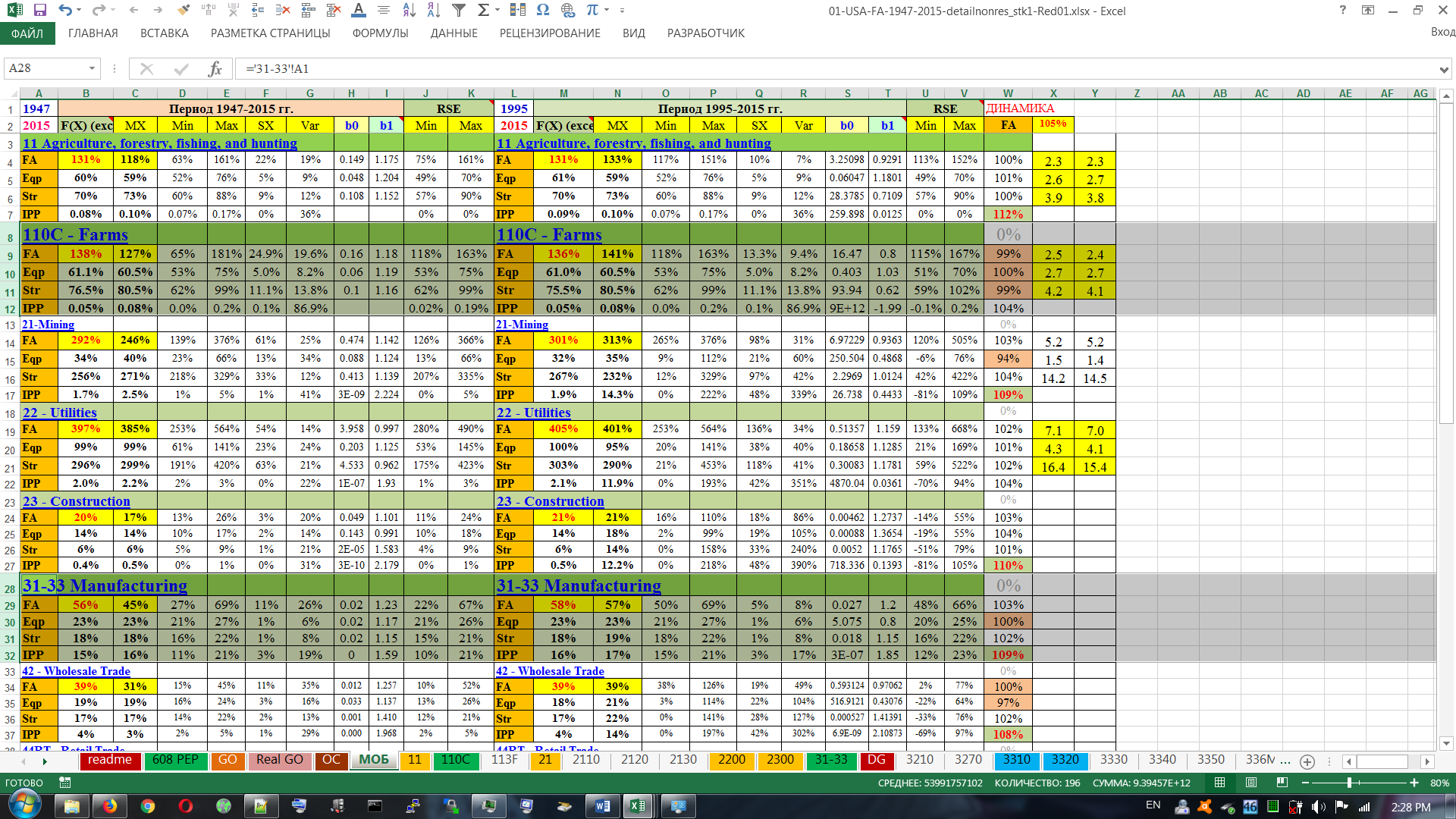Screen dimensions: 1456x819
Task: Click the Save icon in quick access toolbar
Action: point(40,11)
